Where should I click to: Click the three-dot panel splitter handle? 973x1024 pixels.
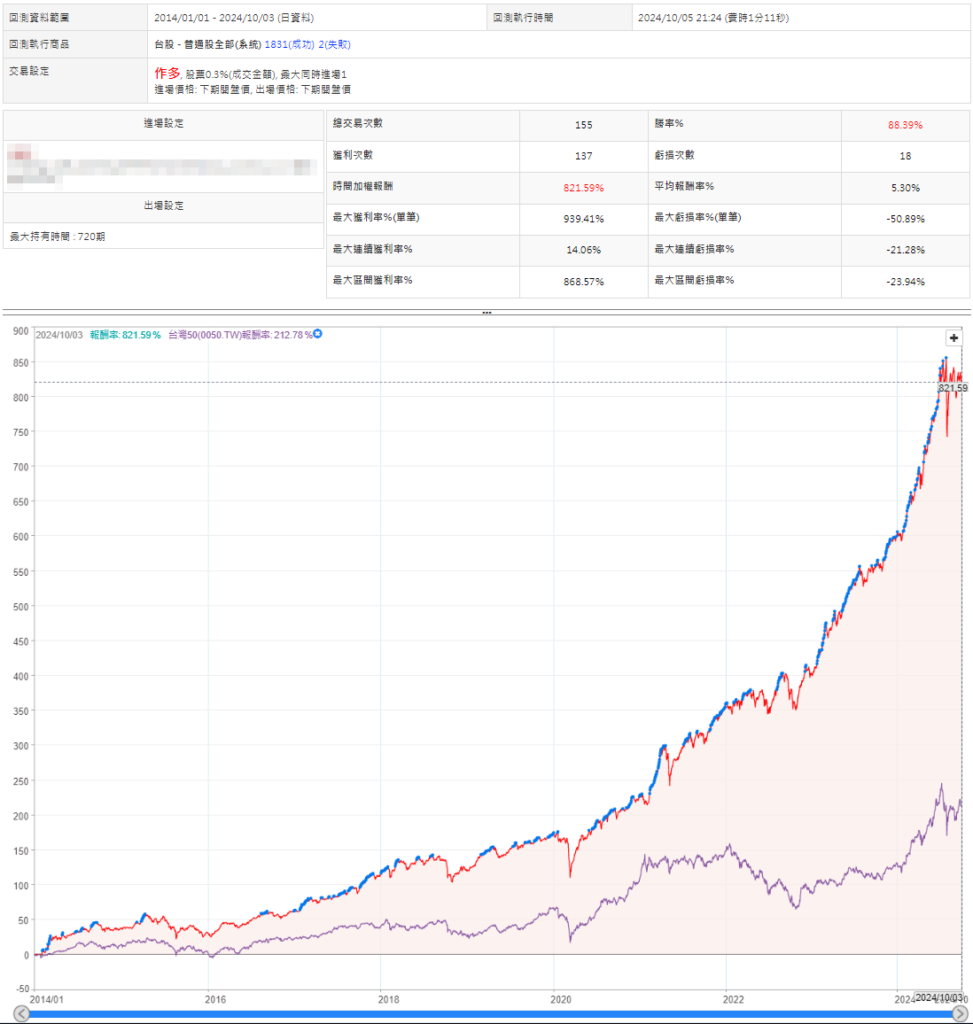click(x=487, y=313)
